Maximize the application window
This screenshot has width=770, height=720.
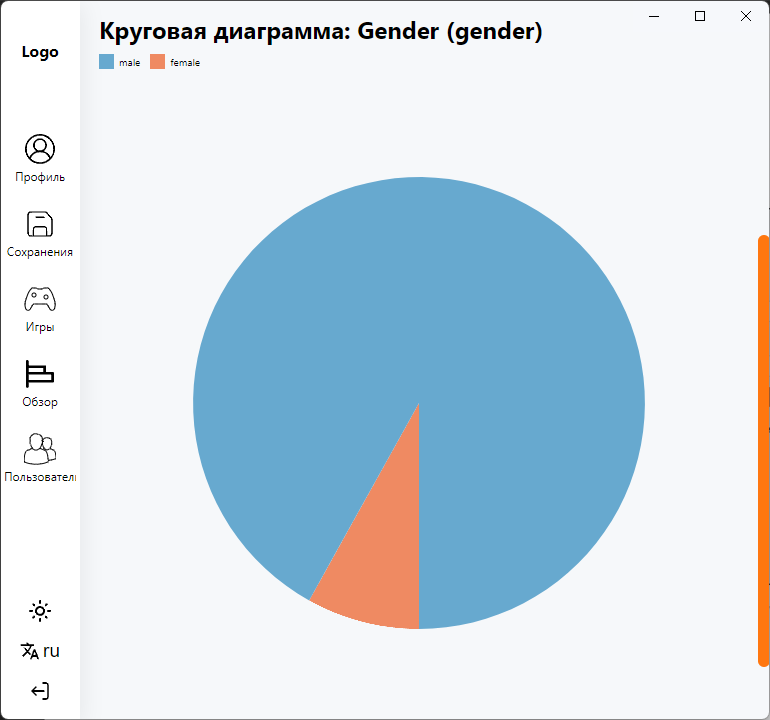coord(700,16)
